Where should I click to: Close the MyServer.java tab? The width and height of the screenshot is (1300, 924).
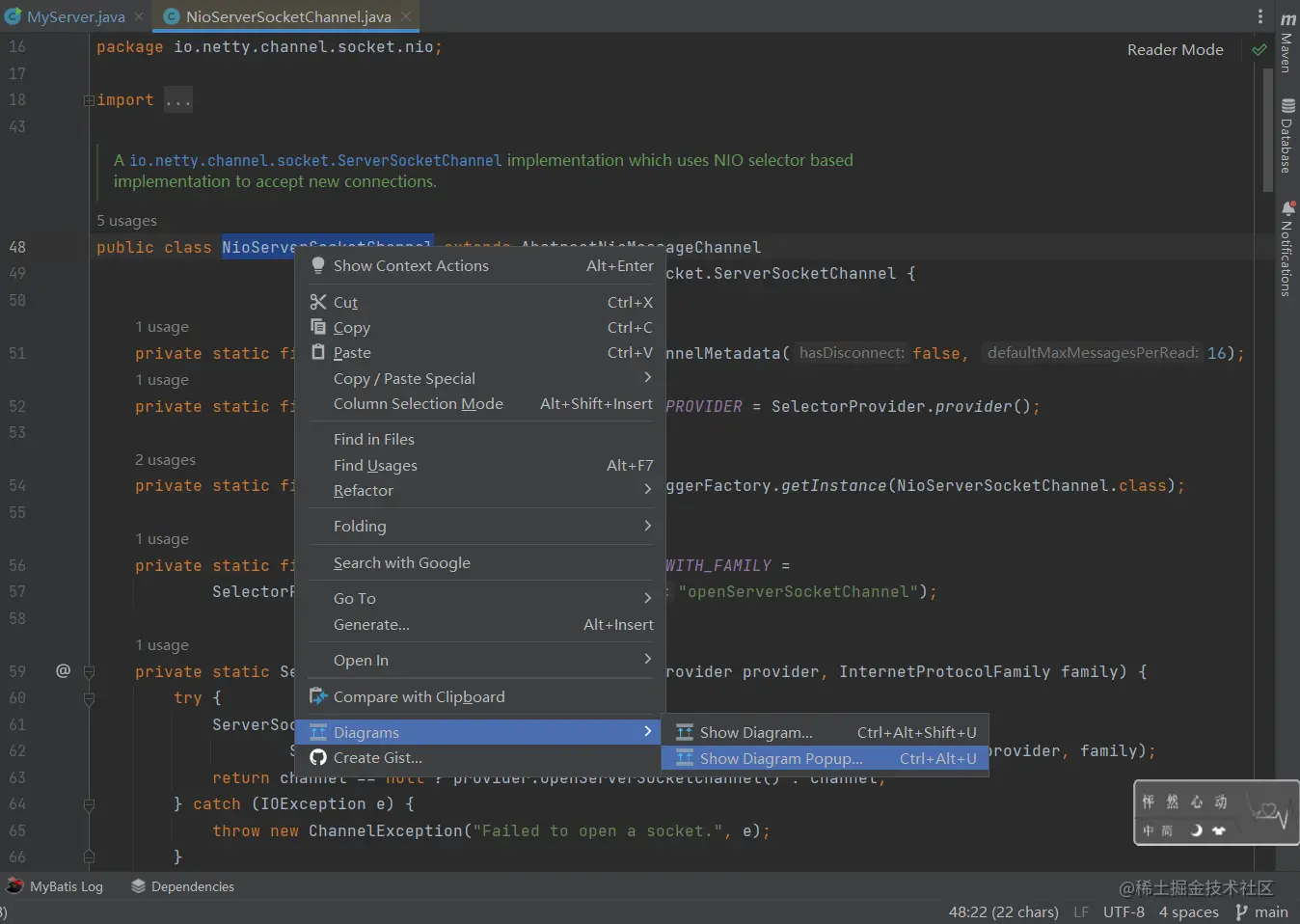tap(139, 16)
